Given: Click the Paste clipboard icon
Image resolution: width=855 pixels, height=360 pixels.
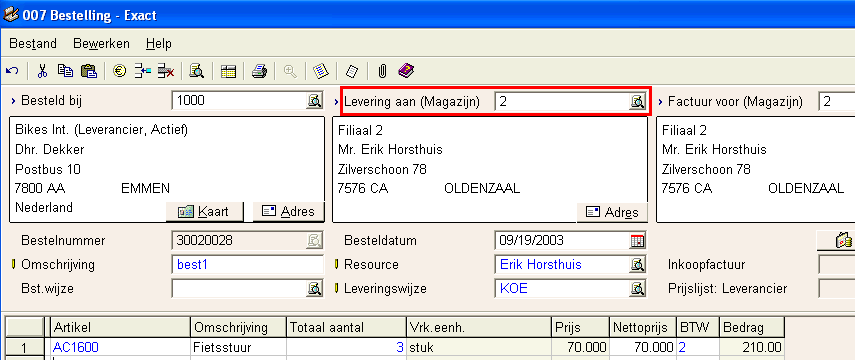Looking at the screenshot, I should 88,71.
